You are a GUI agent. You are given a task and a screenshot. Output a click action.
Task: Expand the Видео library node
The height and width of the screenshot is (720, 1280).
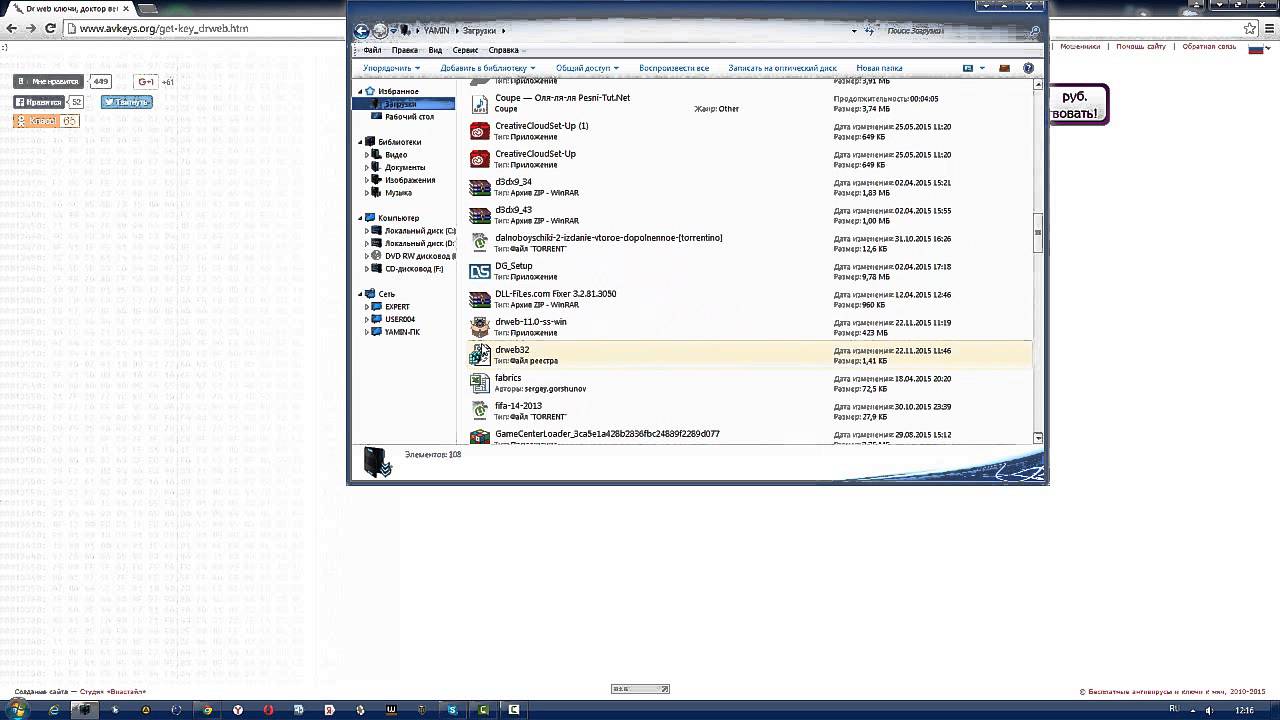click(367, 155)
